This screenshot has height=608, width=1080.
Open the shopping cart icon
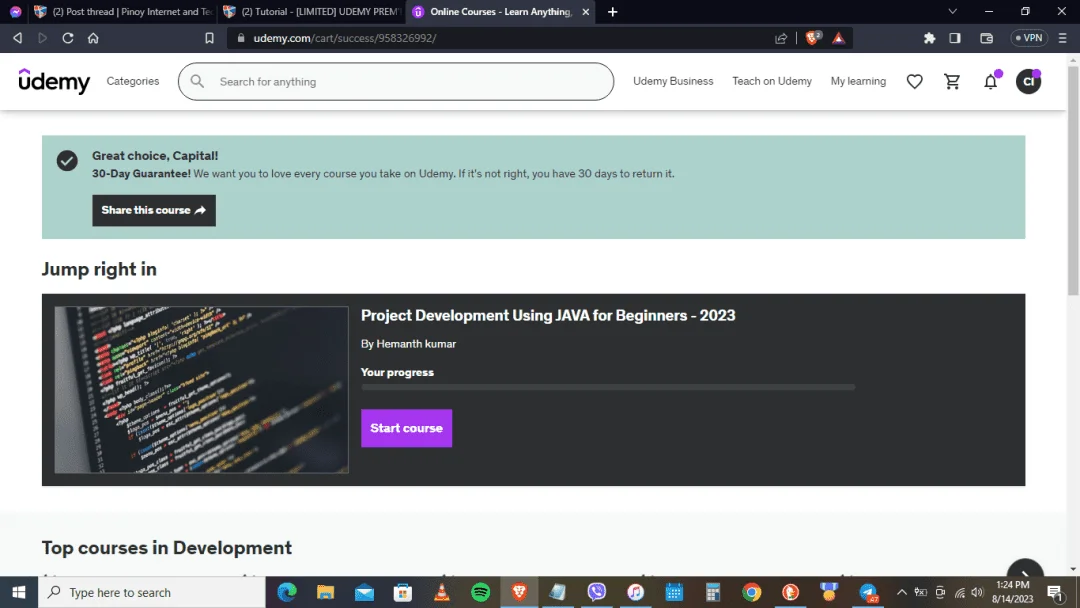click(952, 81)
